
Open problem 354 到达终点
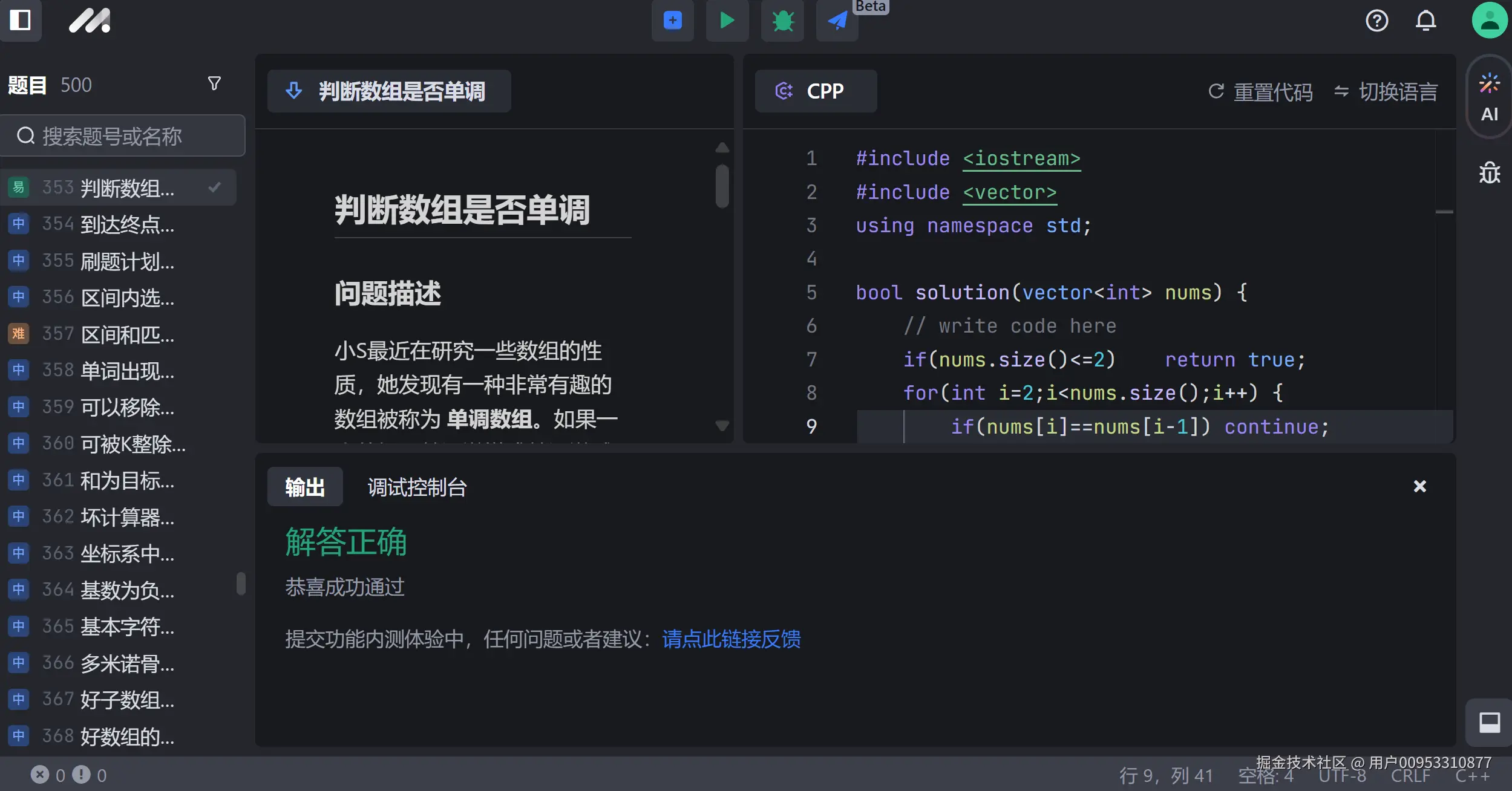[119, 224]
